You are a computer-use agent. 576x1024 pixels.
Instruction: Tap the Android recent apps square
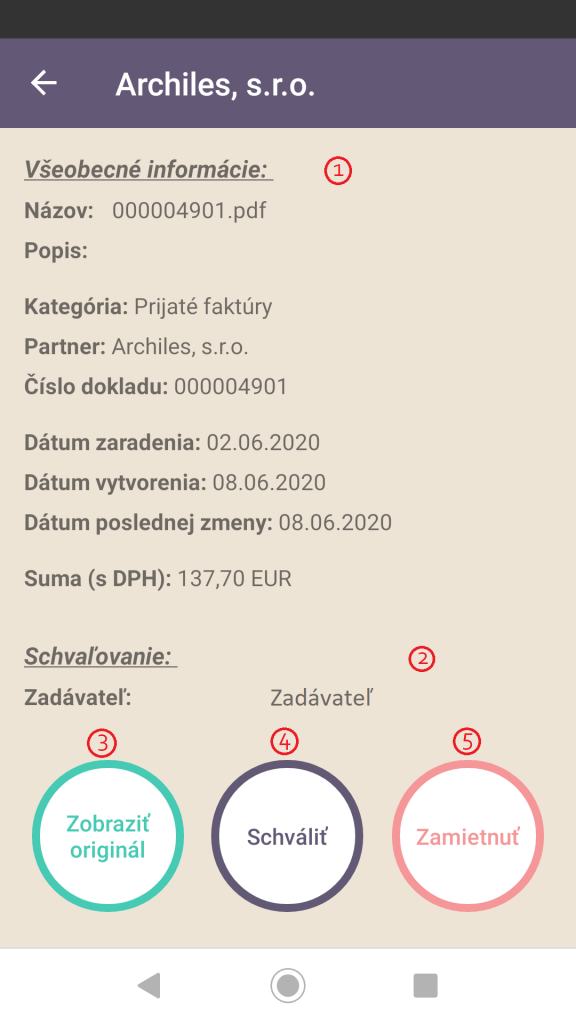coord(426,985)
